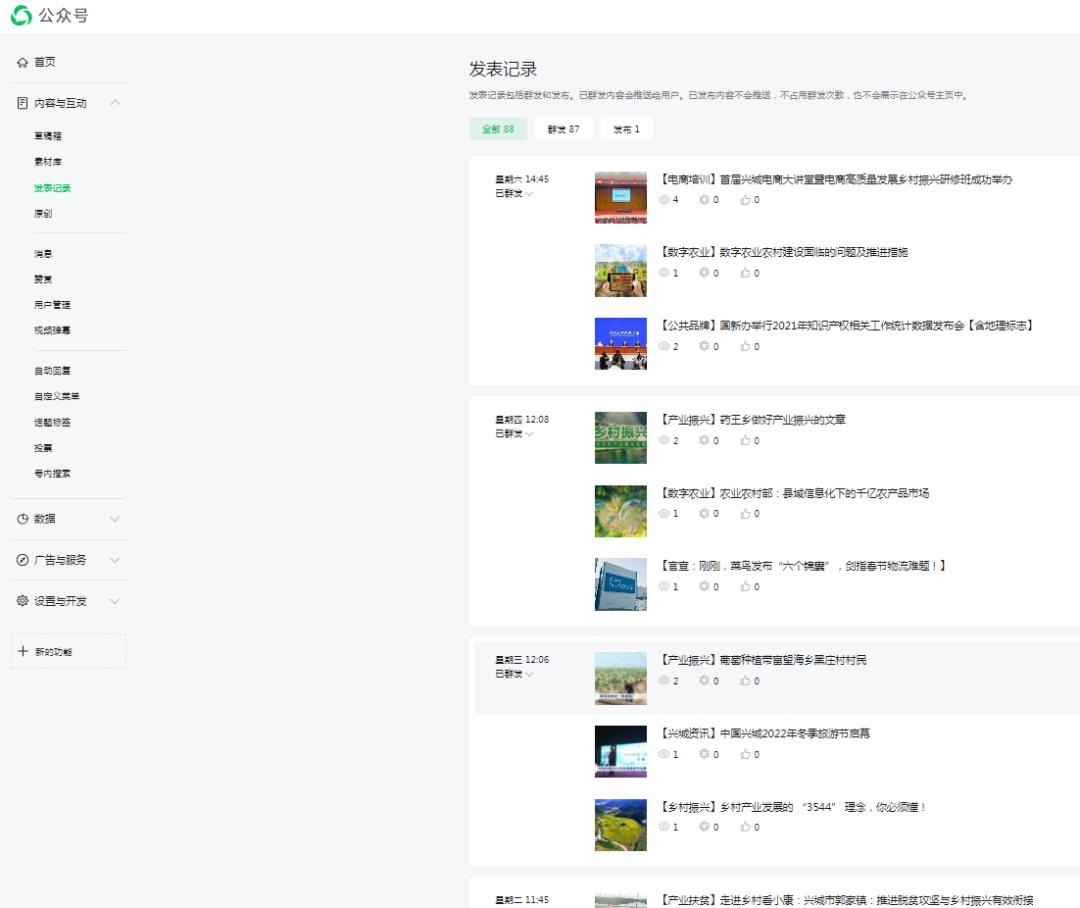The image size is (1080, 908).
Task: Switch to the 发布 1 tab
Action: coord(626,128)
